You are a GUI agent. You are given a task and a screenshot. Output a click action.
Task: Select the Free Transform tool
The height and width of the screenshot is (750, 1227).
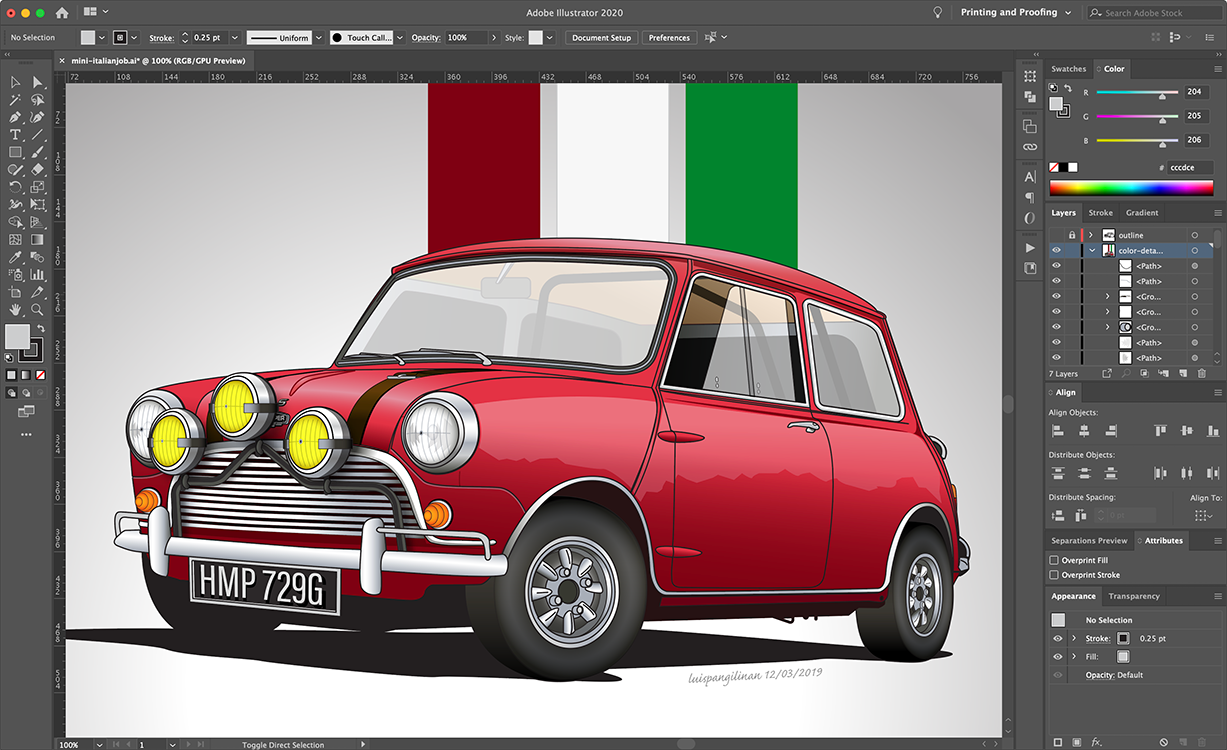tap(37, 204)
